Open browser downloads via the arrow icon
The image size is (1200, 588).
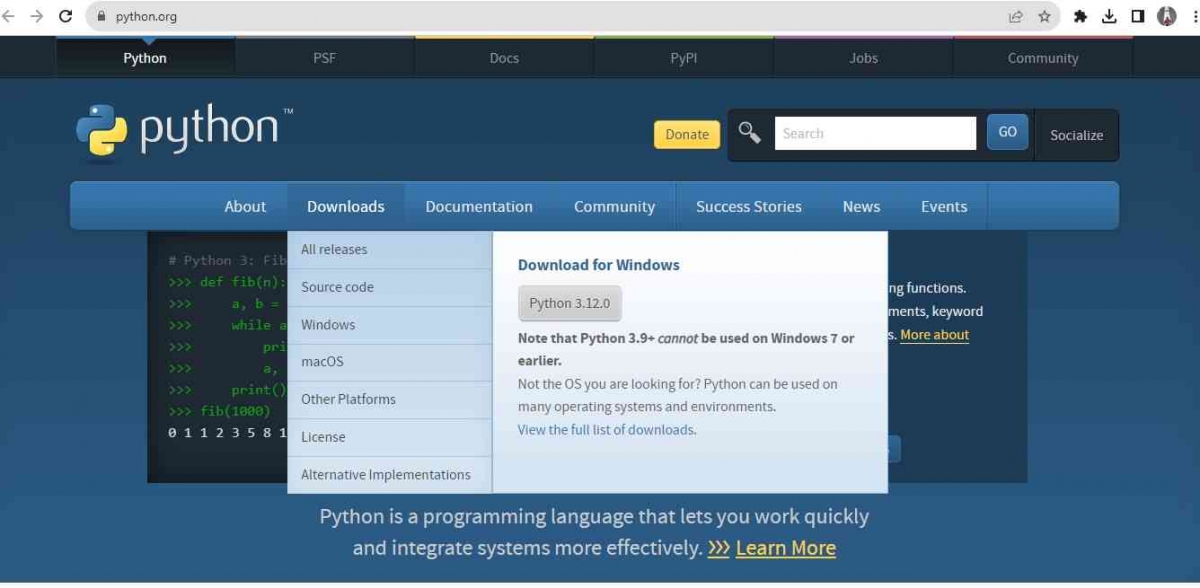(x=1110, y=16)
